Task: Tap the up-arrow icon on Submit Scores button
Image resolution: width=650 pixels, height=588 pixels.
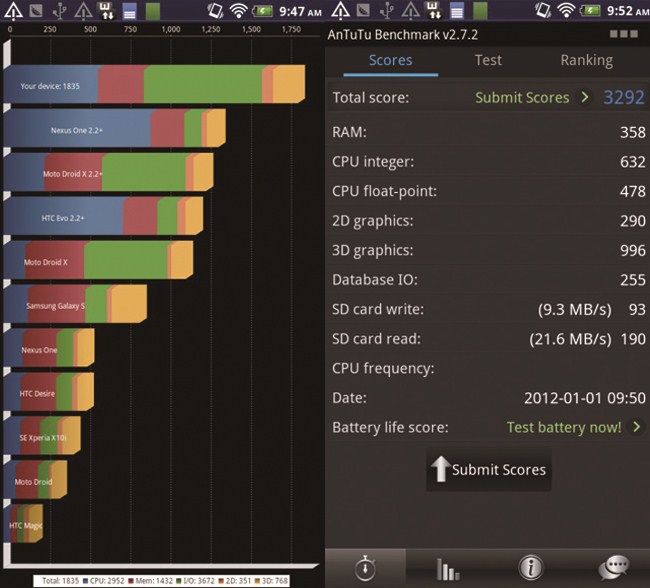Action: coord(439,469)
